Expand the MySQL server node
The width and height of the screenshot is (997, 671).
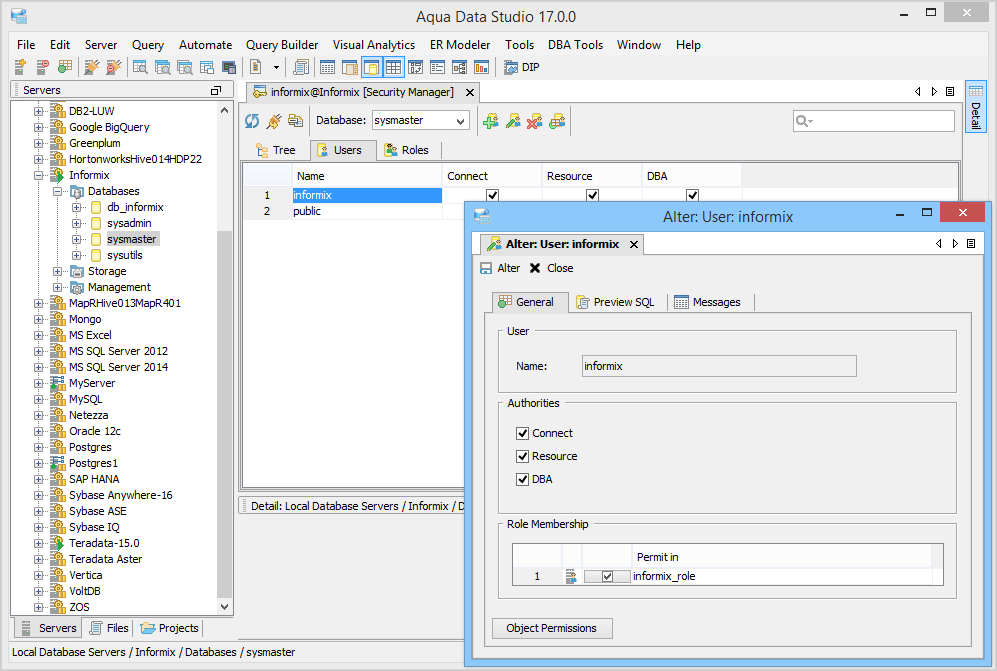pos(39,399)
